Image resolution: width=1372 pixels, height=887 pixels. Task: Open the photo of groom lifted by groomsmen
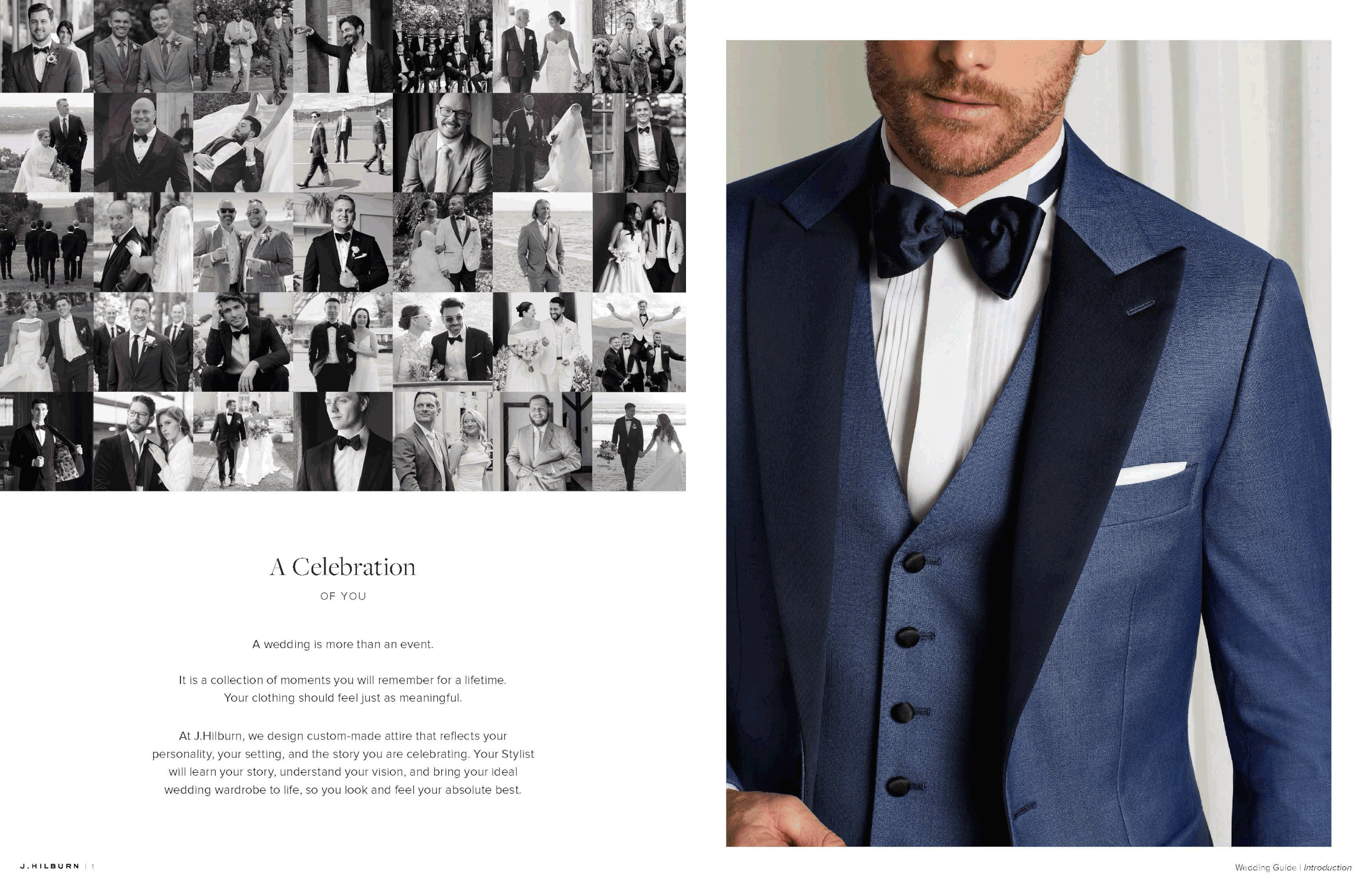coord(638,342)
